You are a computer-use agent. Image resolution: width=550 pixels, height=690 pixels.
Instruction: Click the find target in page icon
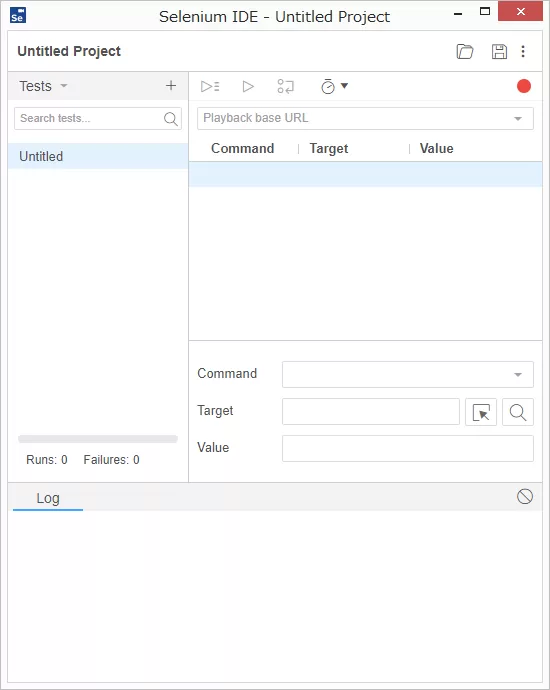(518, 412)
